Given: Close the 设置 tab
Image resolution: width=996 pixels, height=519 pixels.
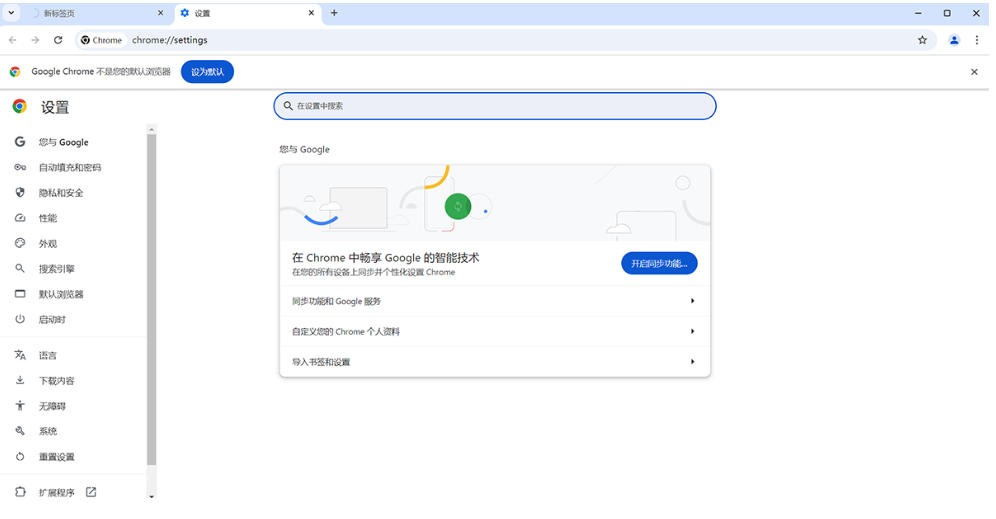Looking at the screenshot, I should click(x=311, y=13).
